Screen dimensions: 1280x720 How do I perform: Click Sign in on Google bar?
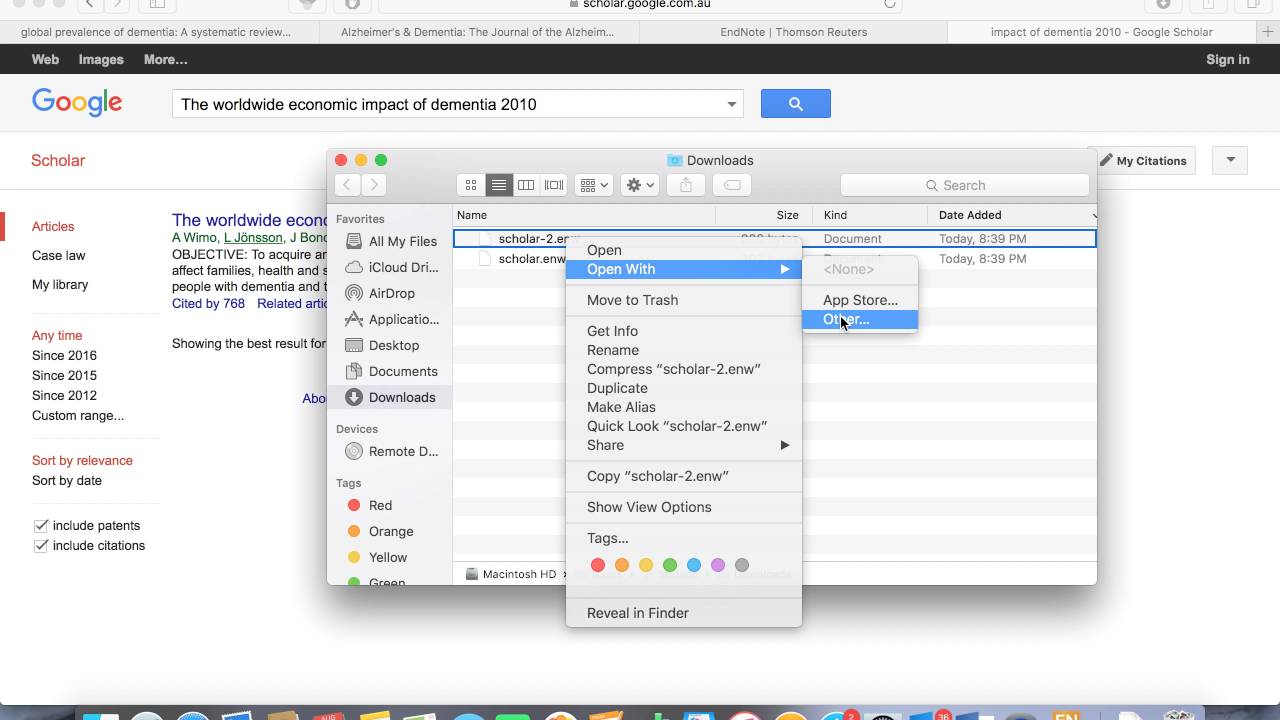coord(1228,60)
